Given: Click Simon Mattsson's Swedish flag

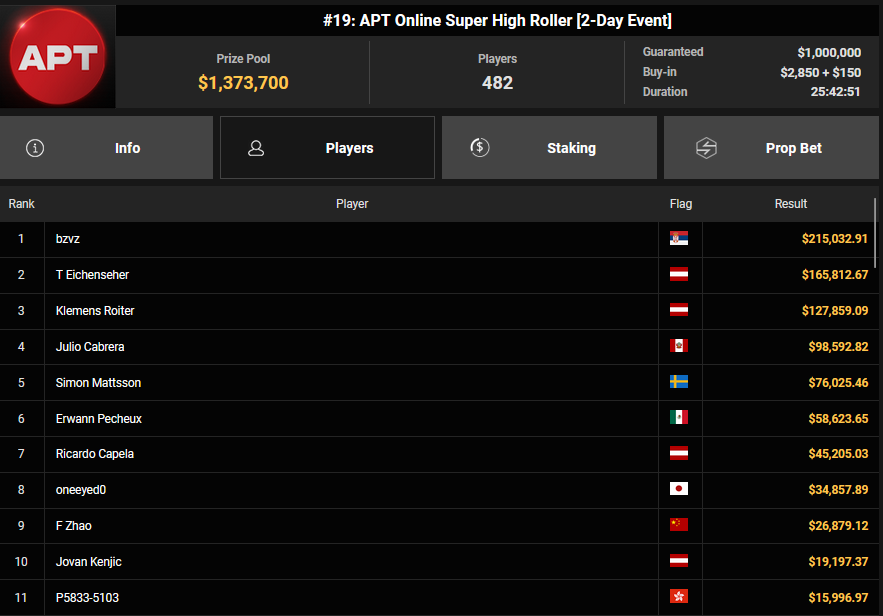Looking at the screenshot, I should (x=679, y=382).
